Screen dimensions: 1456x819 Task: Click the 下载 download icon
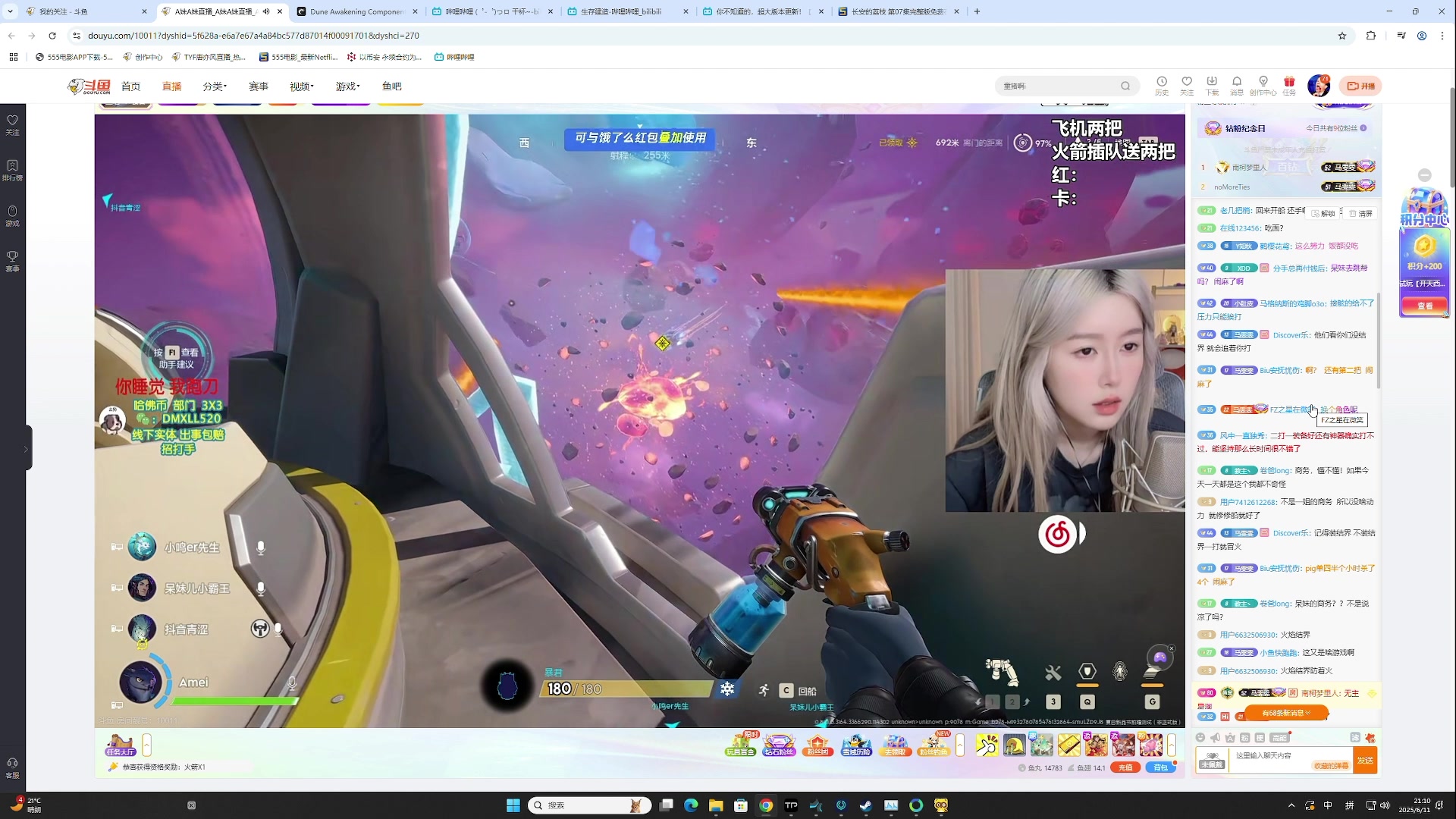pos(1212,86)
